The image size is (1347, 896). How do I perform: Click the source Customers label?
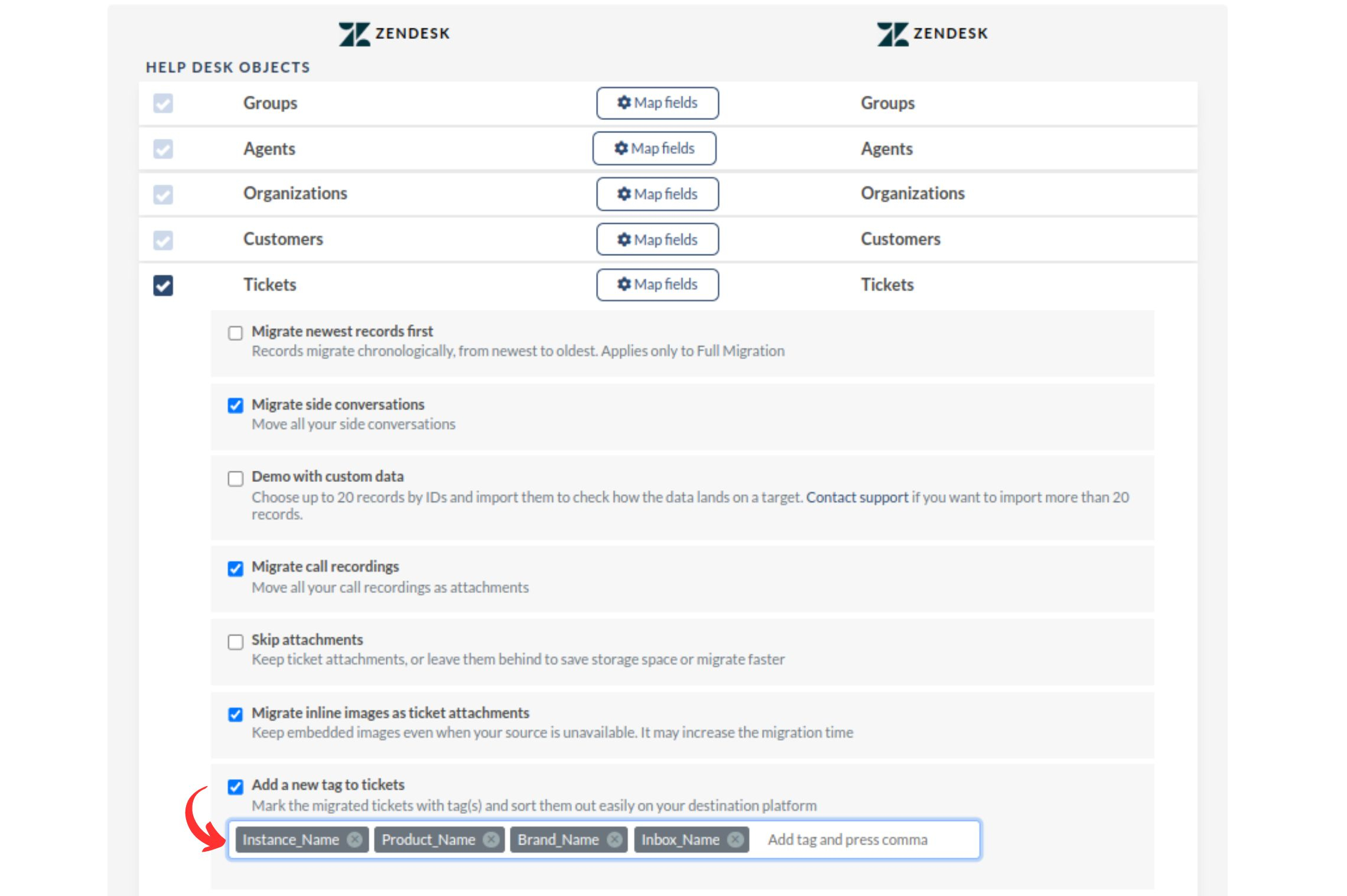(284, 239)
